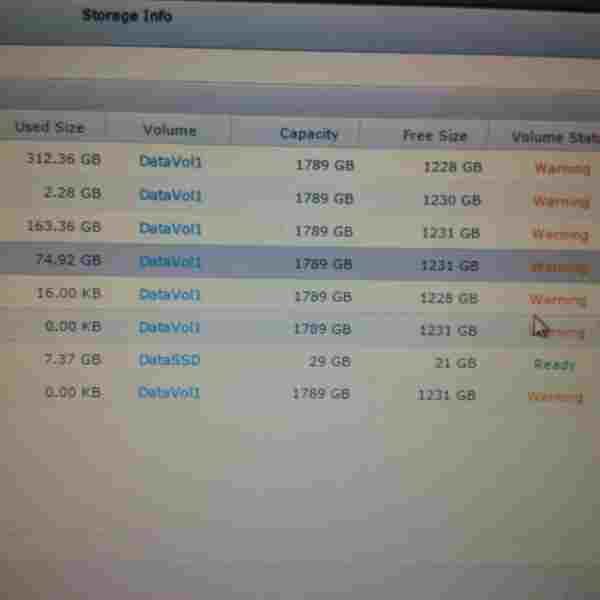Viewport: 600px width, 600px height.
Task: Sort by the Used Size column header
Action: (x=50, y=128)
